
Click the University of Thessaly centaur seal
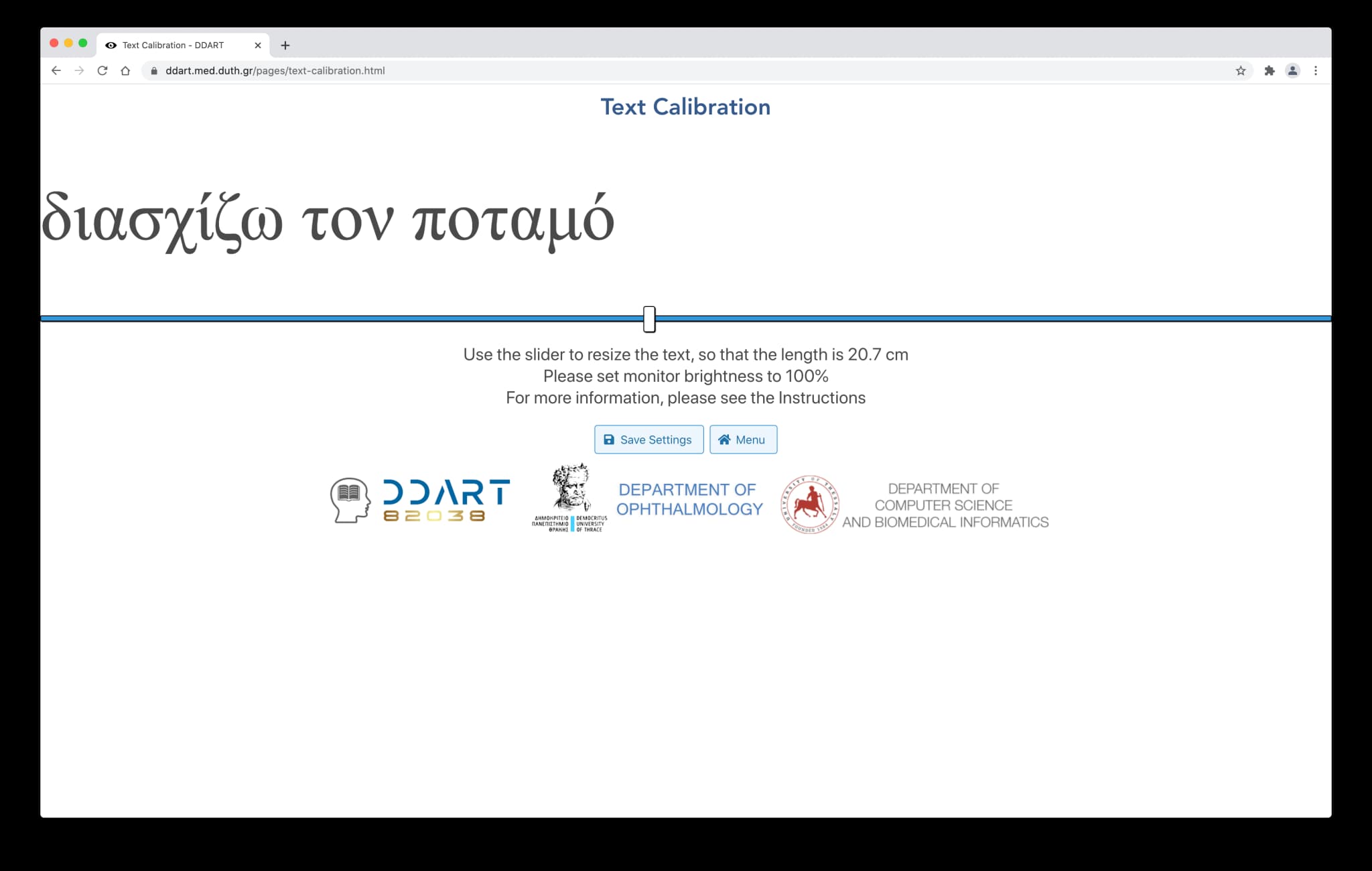click(x=809, y=505)
